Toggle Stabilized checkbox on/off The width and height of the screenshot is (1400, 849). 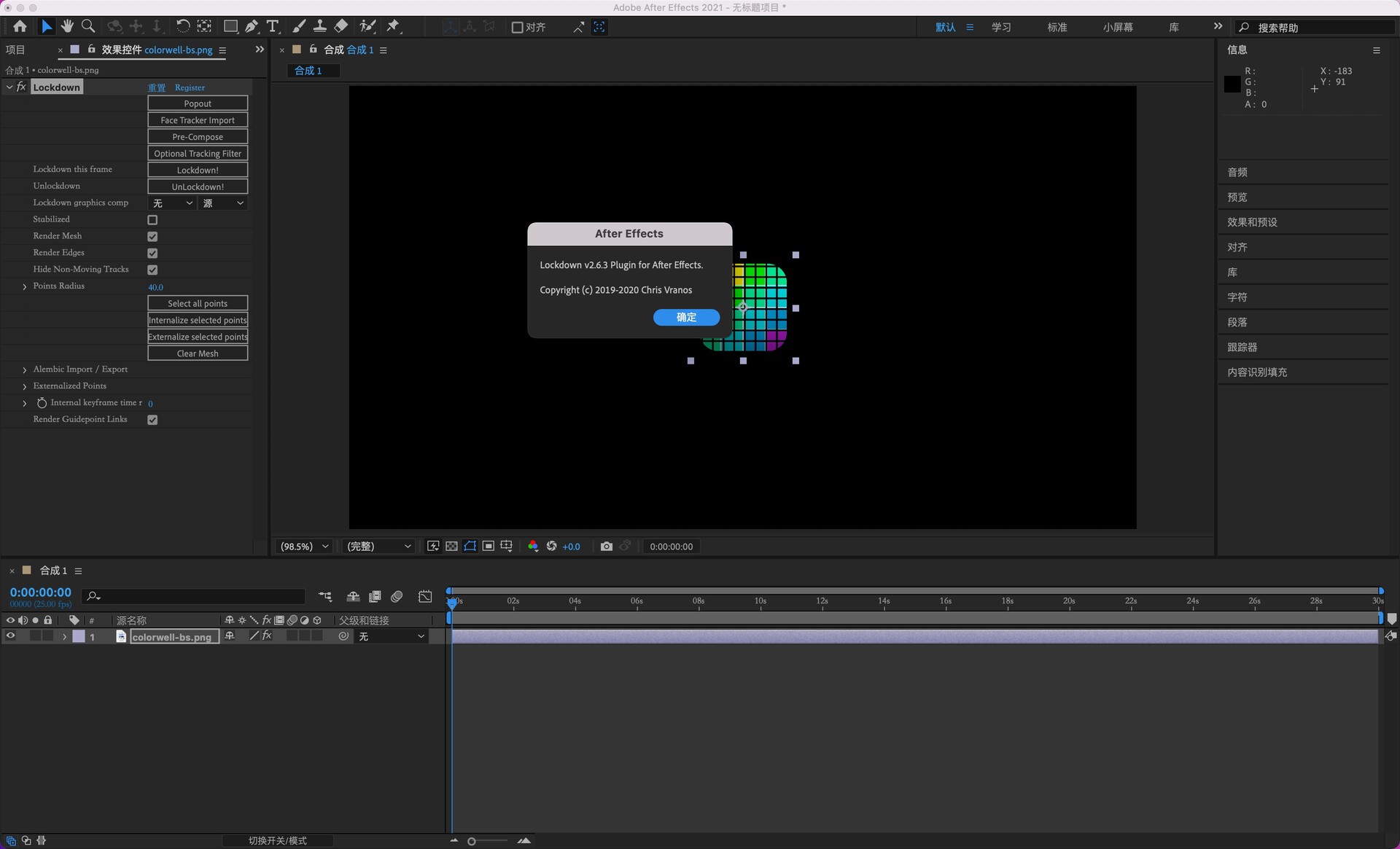pos(153,219)
